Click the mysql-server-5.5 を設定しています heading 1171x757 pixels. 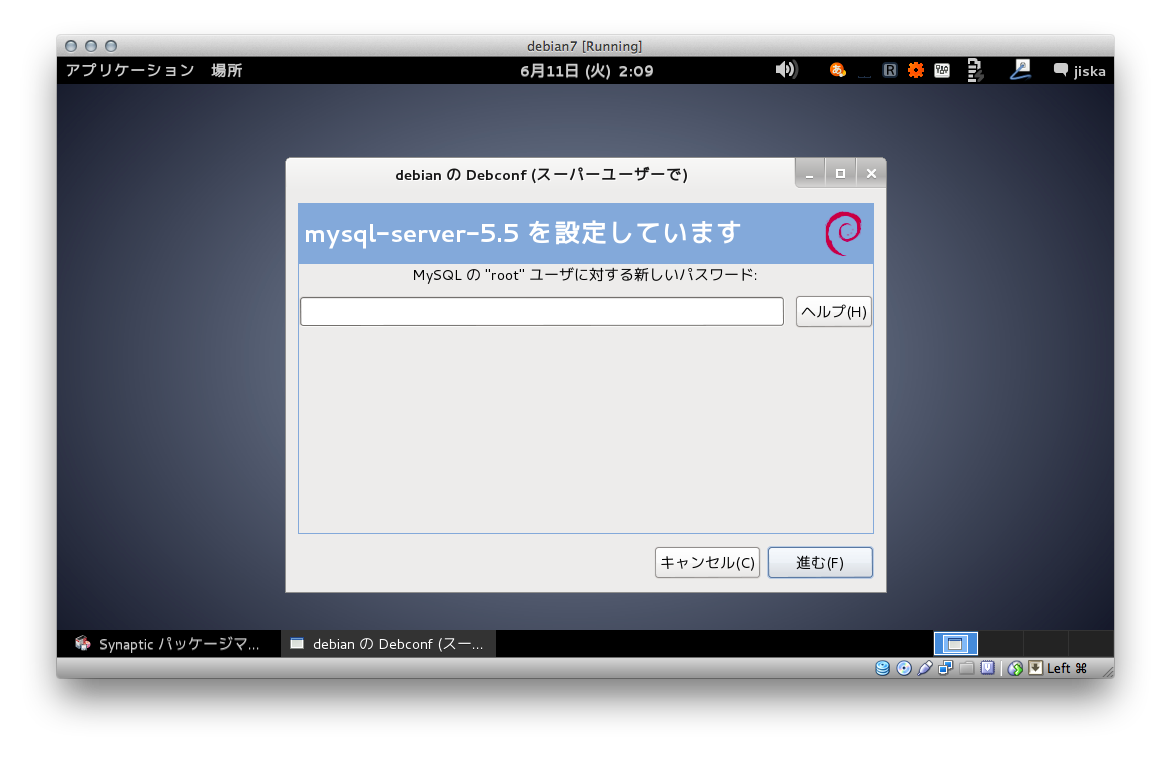(523, 233)
